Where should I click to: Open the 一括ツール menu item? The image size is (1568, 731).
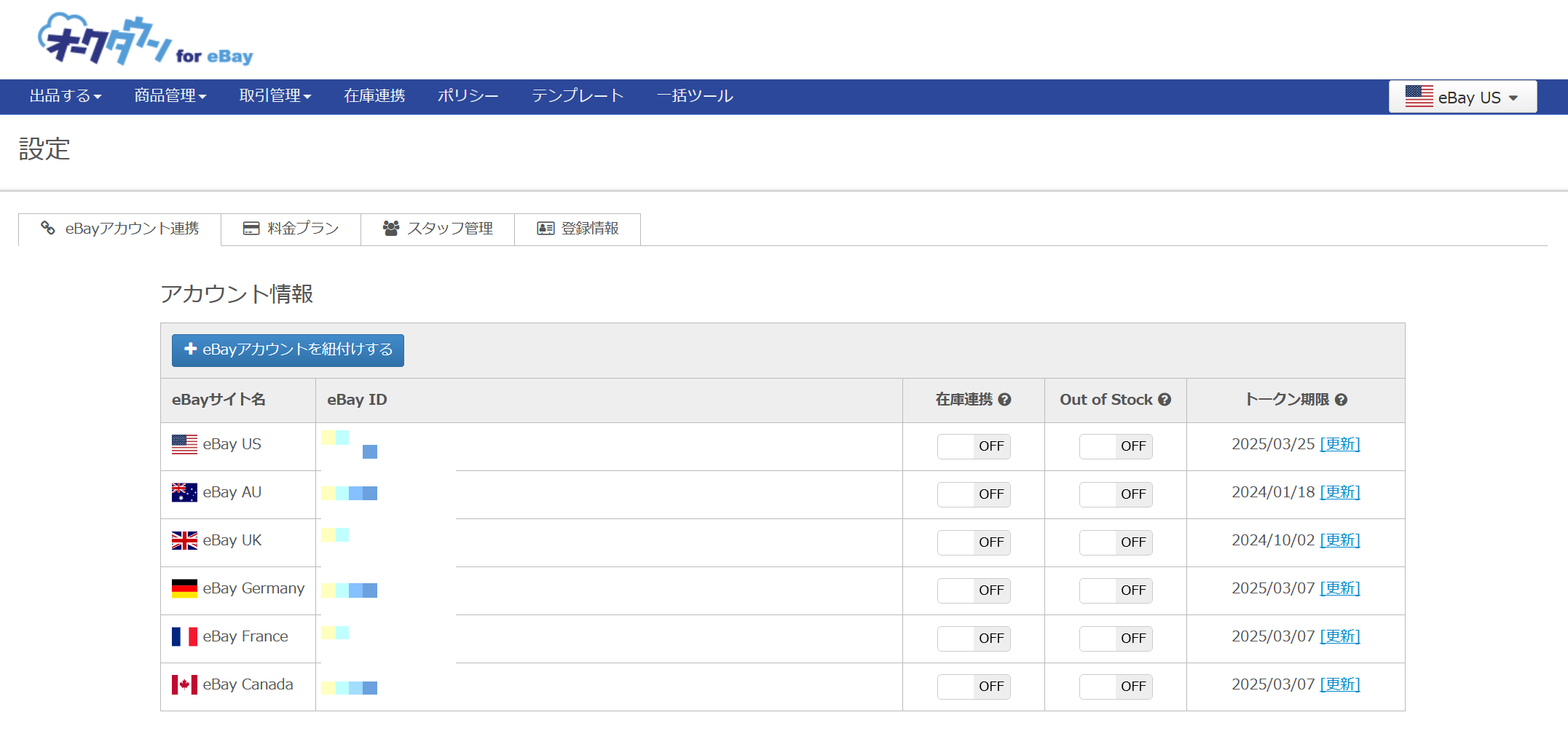pyautogui.click(x=695, y=96)
